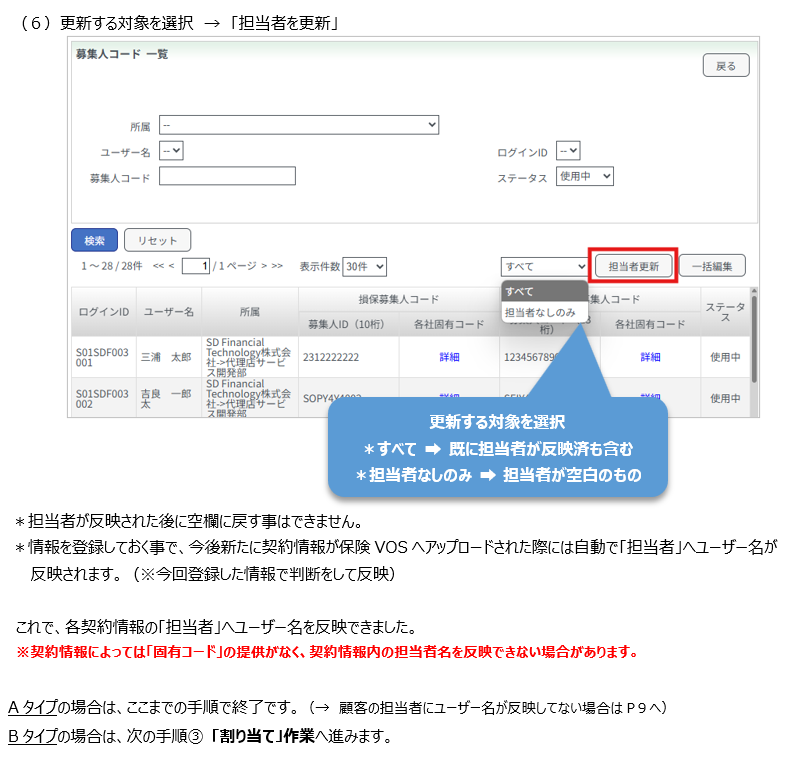Click the ユーザー名 column header
797x766 pixels.
coord(169,312)
